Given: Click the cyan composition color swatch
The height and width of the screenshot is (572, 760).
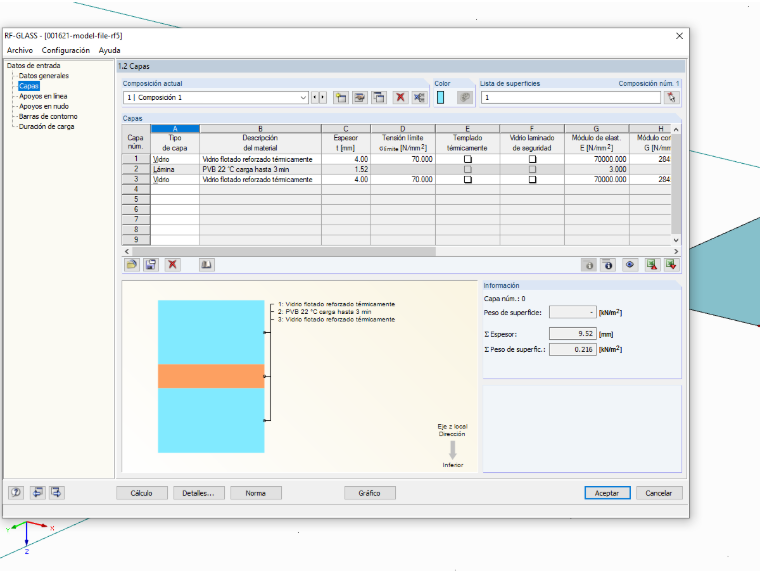Looking at the screenshot, I should (441, 97).
